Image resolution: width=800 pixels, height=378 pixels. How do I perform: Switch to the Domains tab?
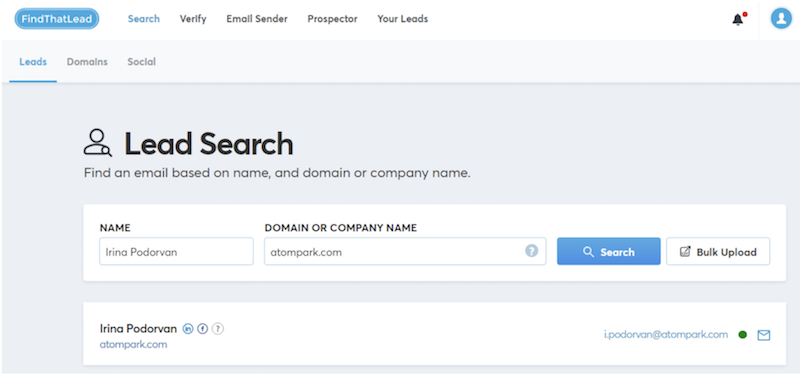tap(87, 62)
